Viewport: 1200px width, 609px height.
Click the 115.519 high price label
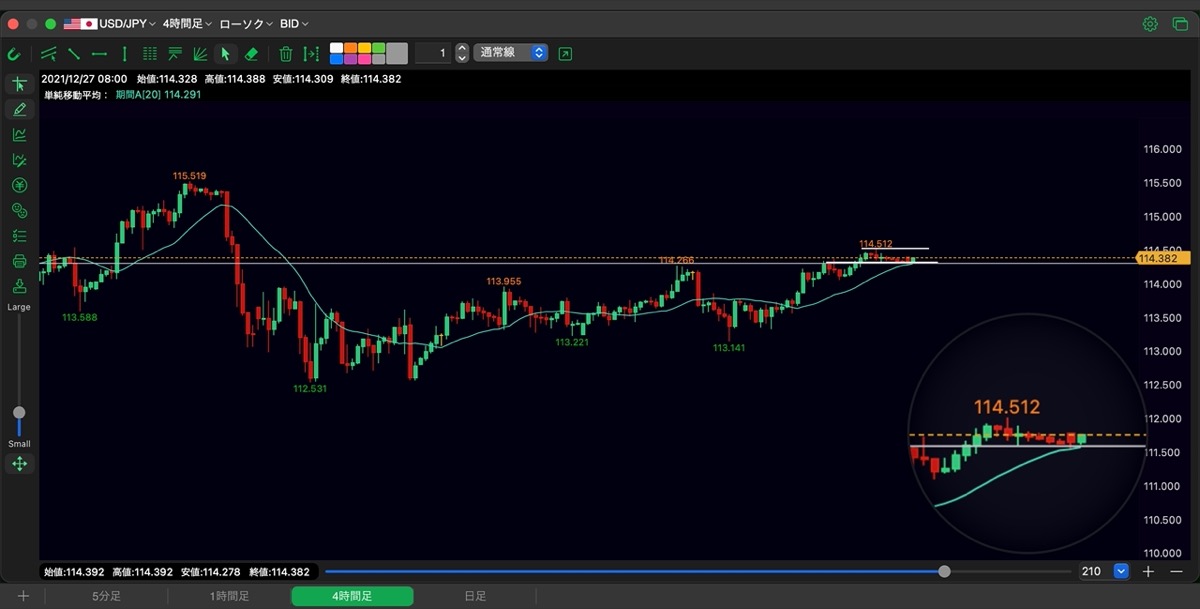pos(189,176)
